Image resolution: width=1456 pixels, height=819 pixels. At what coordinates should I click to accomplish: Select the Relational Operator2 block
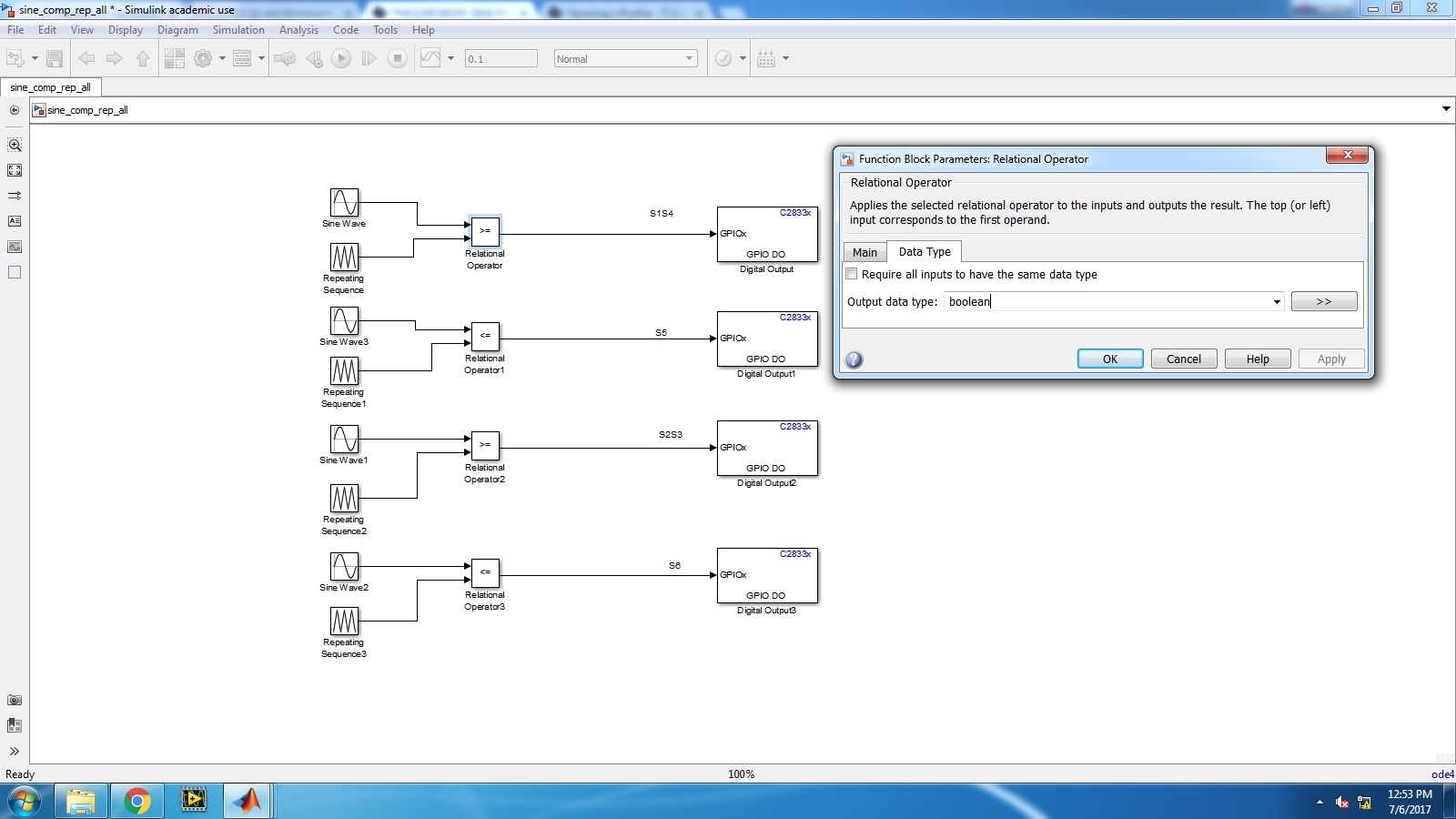(x=485, y=445)
